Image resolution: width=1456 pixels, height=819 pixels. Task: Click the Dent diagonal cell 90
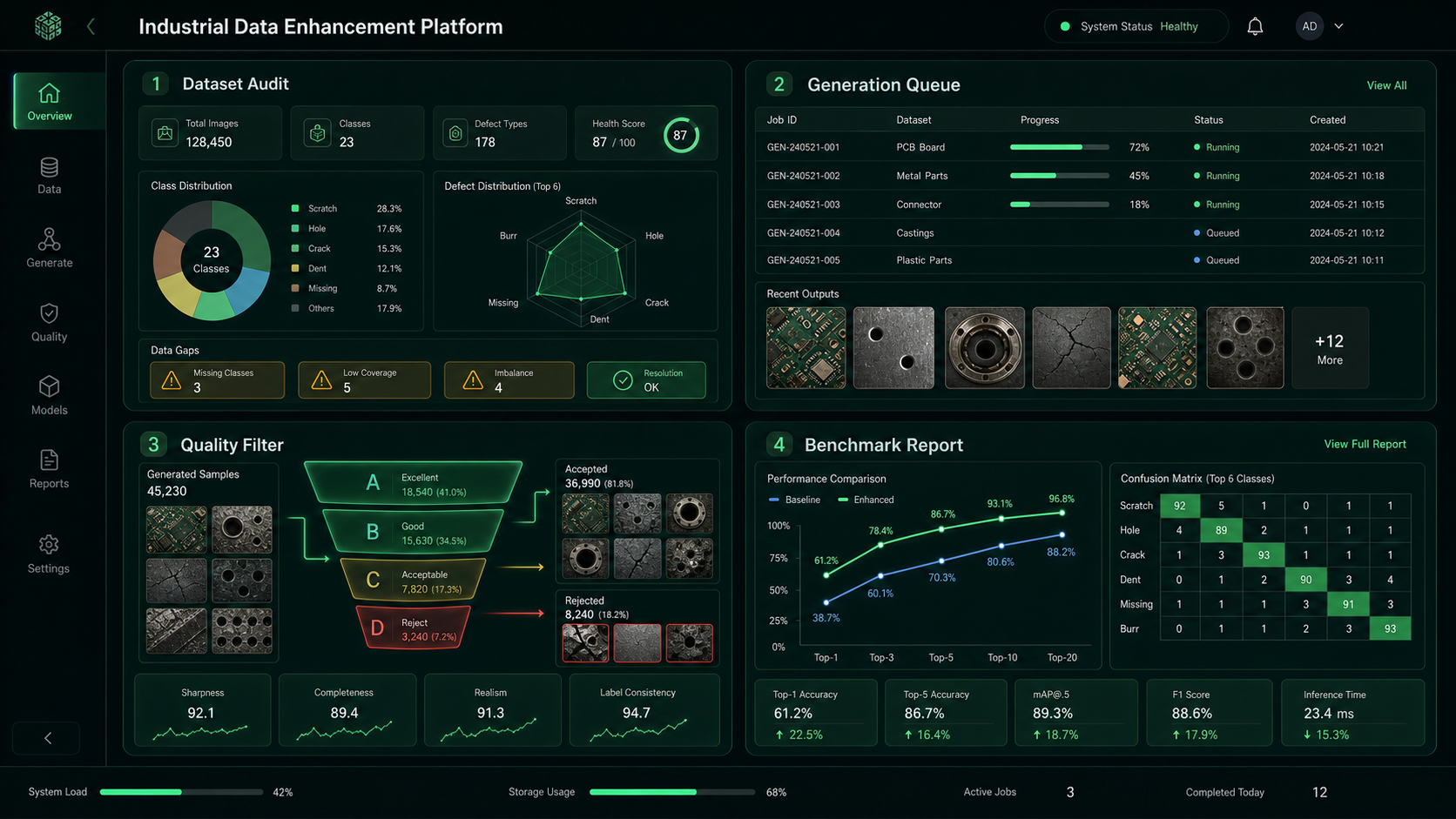coord(1305,580)
